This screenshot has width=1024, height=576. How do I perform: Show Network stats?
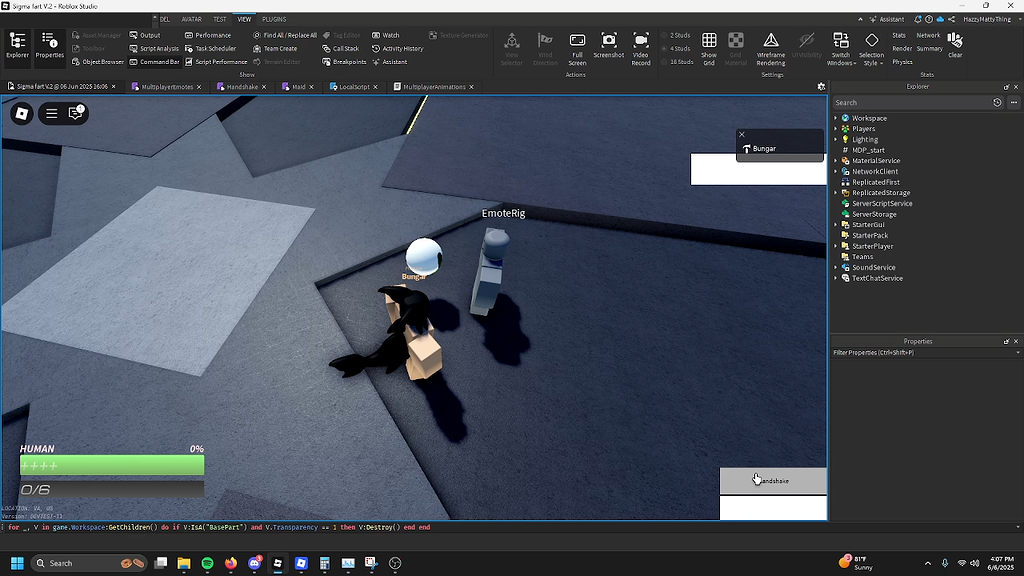928,35
